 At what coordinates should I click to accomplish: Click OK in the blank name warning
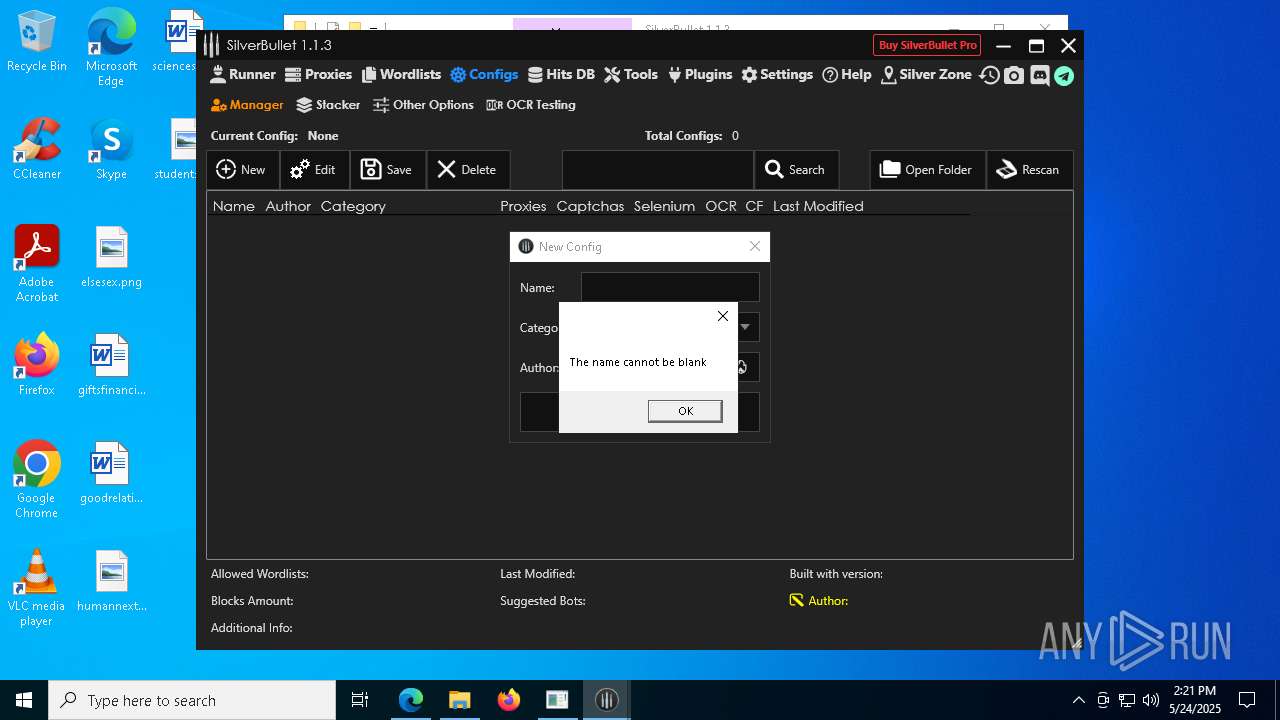(685, 411)
